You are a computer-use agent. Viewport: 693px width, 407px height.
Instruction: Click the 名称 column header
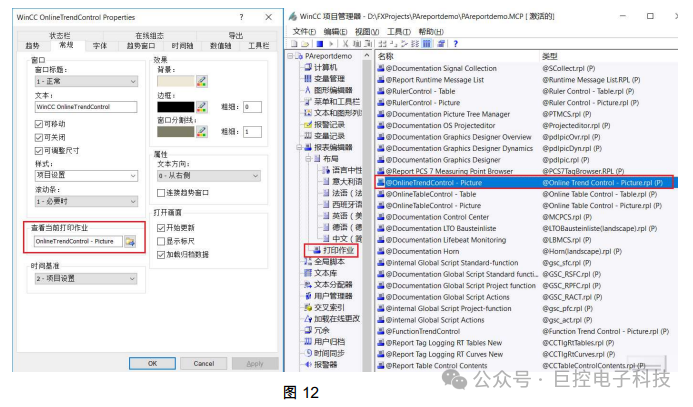457,56
